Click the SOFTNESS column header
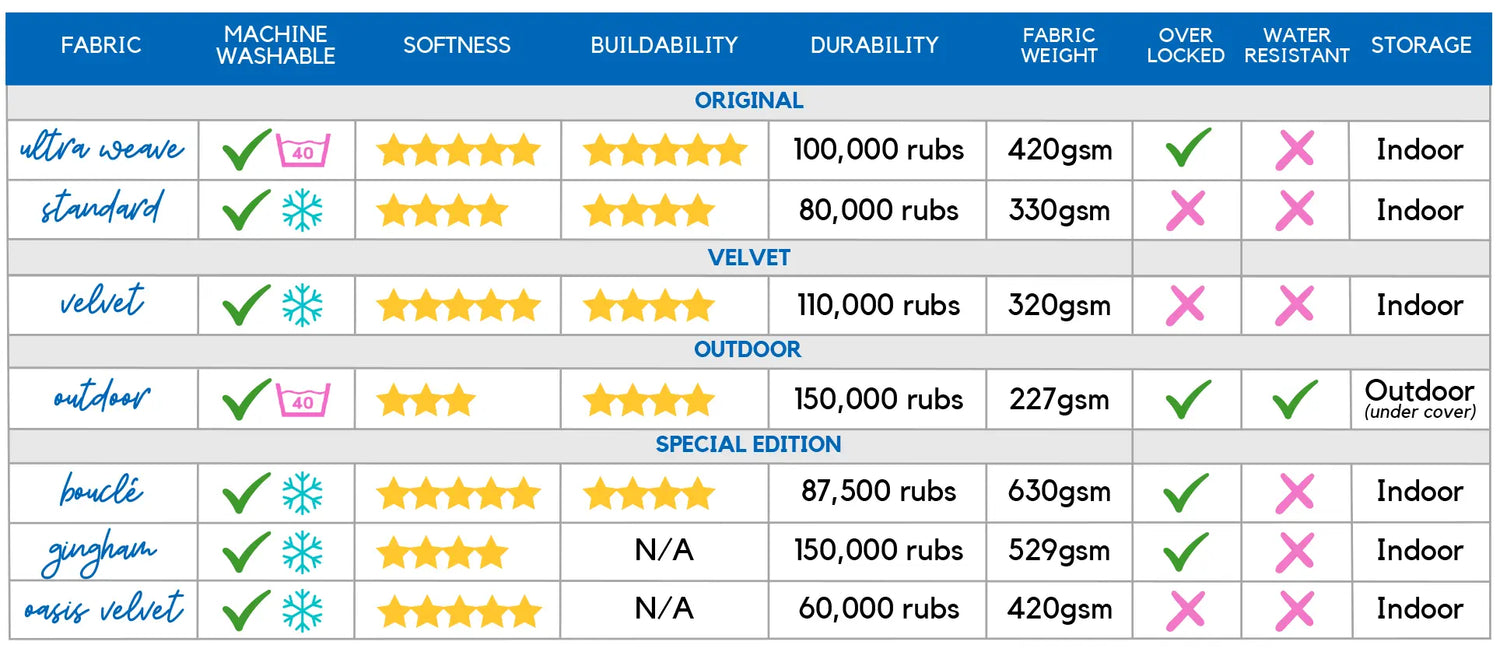 tap(457, 45)
